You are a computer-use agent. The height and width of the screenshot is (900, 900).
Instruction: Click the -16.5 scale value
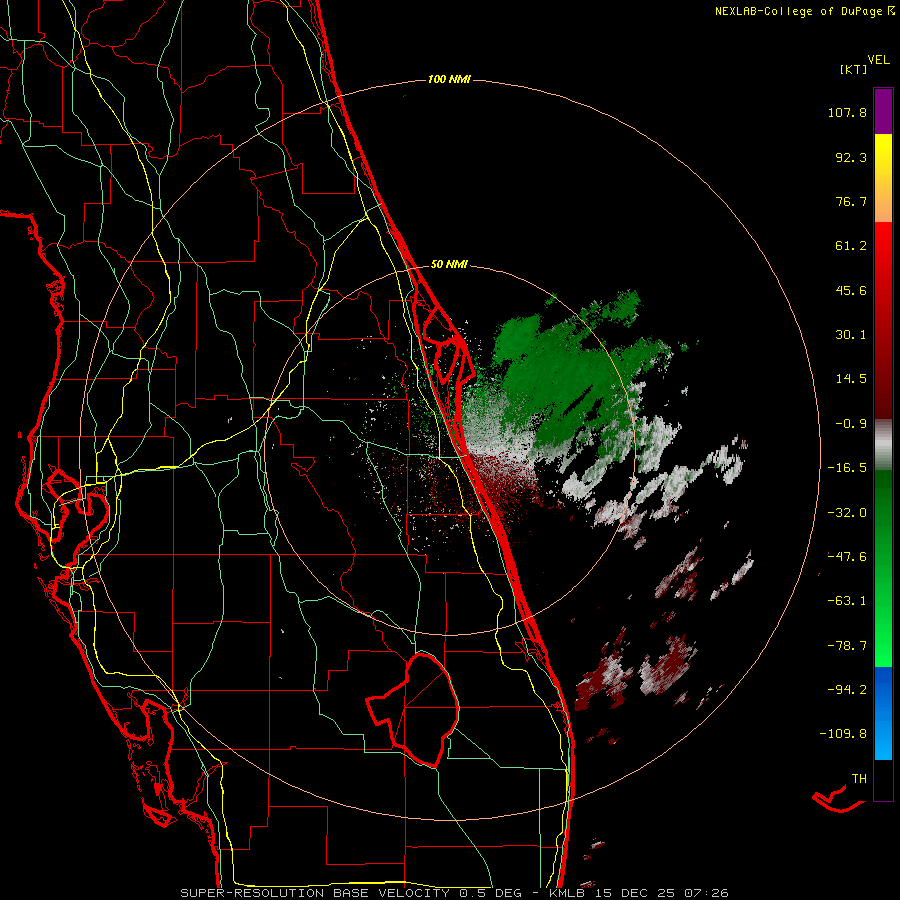pos(847,468)
